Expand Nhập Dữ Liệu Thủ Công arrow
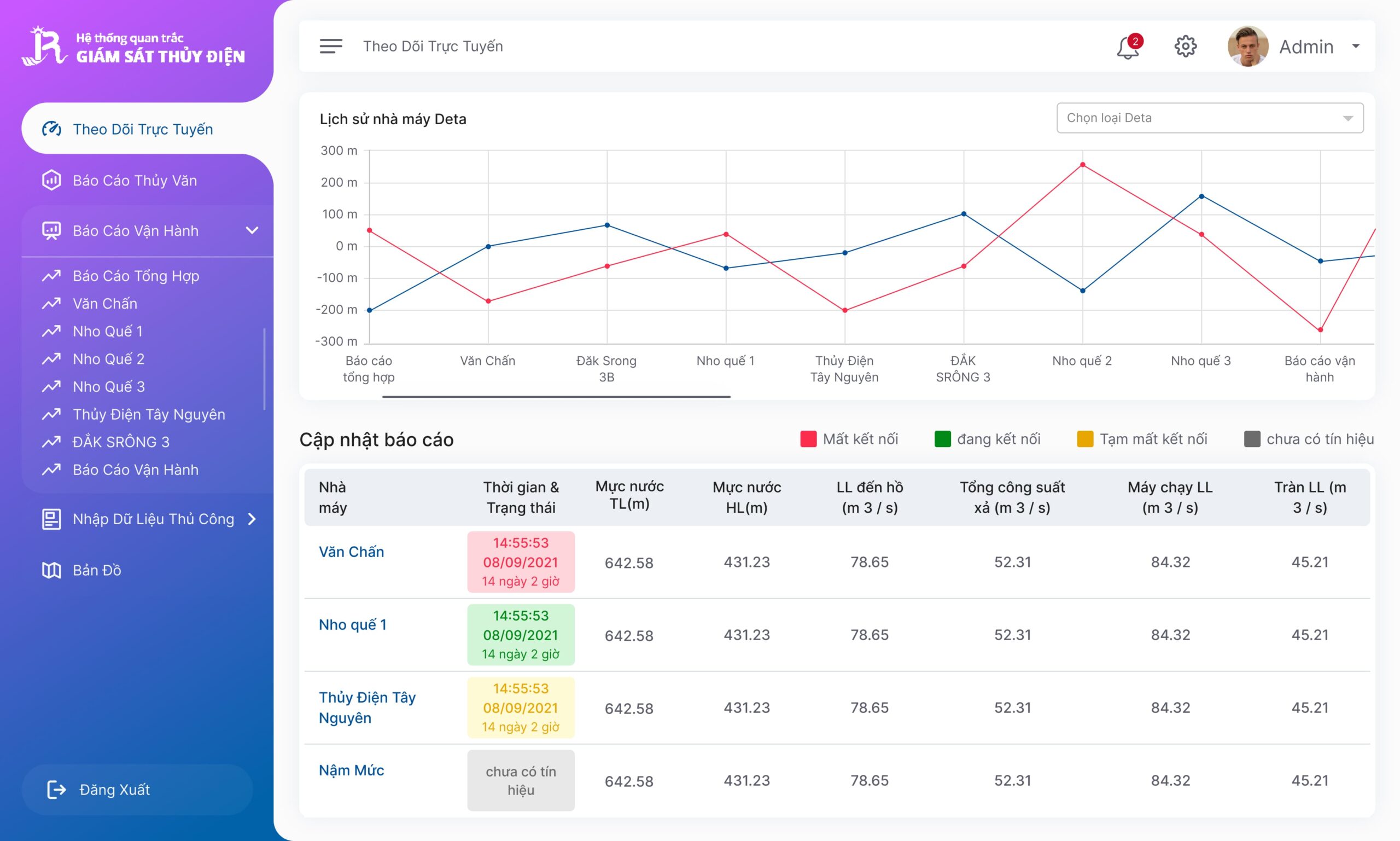Viewport: 1400px width, 841px height. (x=252, y=519)
